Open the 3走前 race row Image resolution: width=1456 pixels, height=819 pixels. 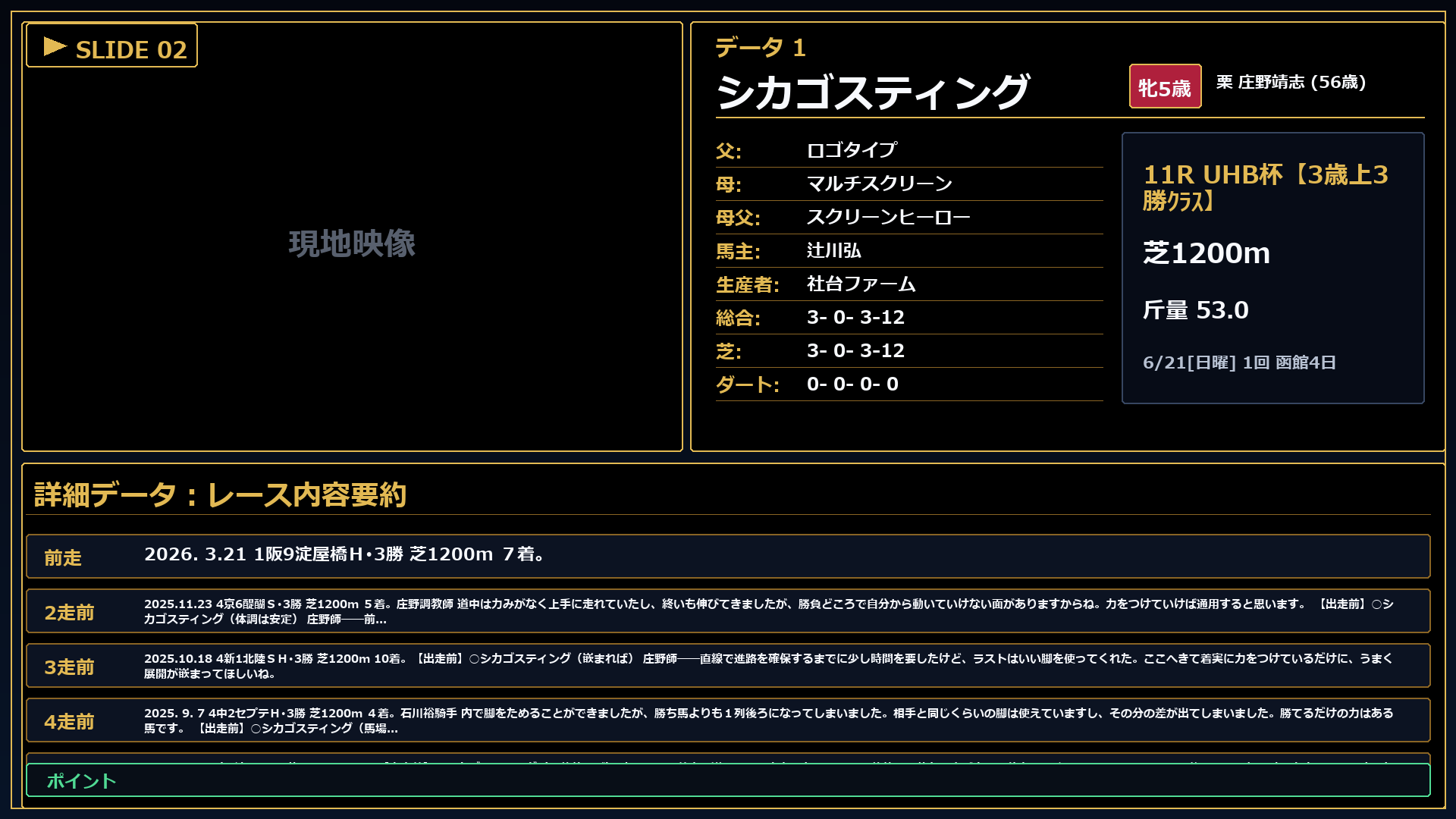point(728,665)
